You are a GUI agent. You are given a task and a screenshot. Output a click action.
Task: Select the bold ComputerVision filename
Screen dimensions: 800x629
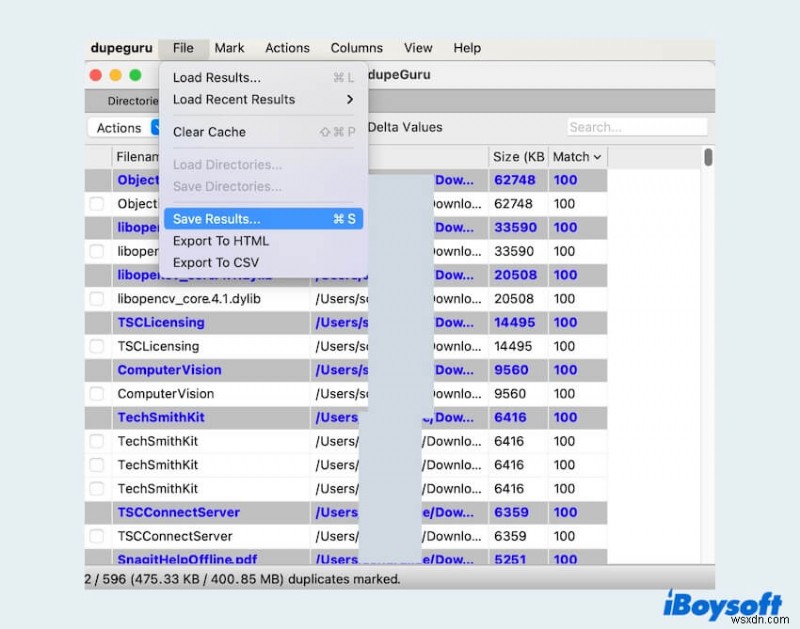click(169, 370)
